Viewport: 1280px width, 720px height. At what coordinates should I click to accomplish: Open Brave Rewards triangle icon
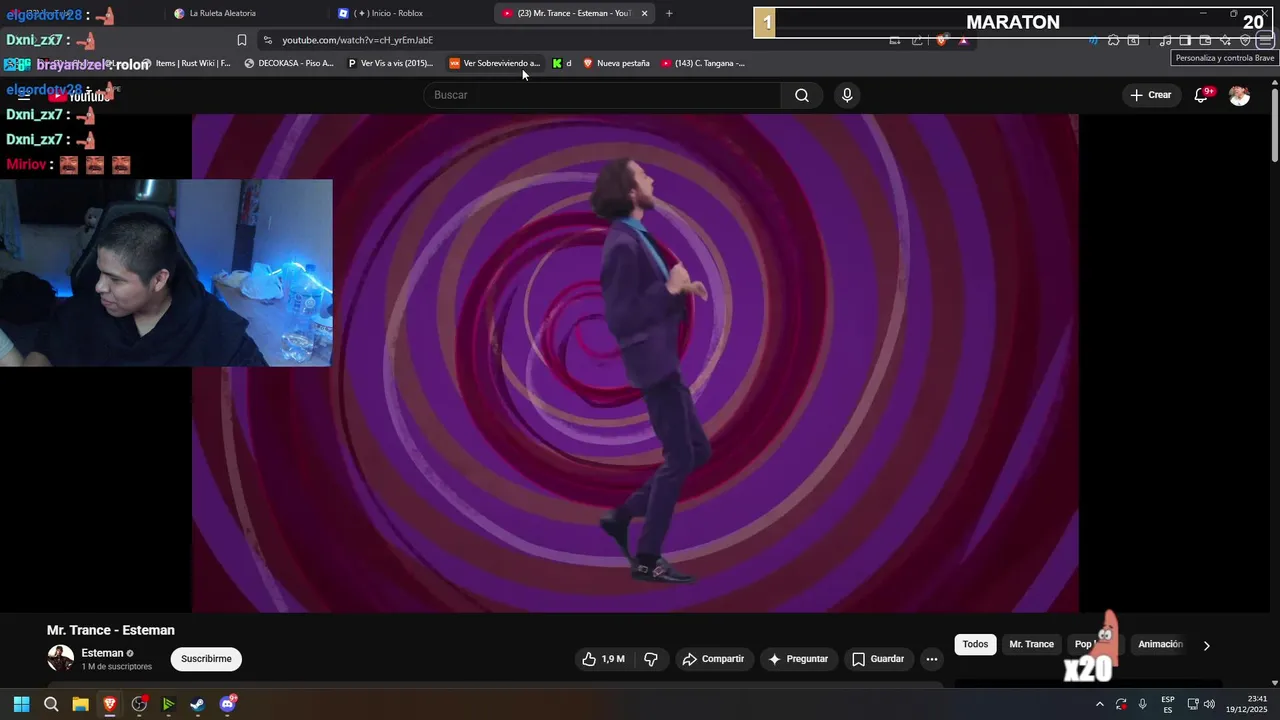(x=963, y=40)
